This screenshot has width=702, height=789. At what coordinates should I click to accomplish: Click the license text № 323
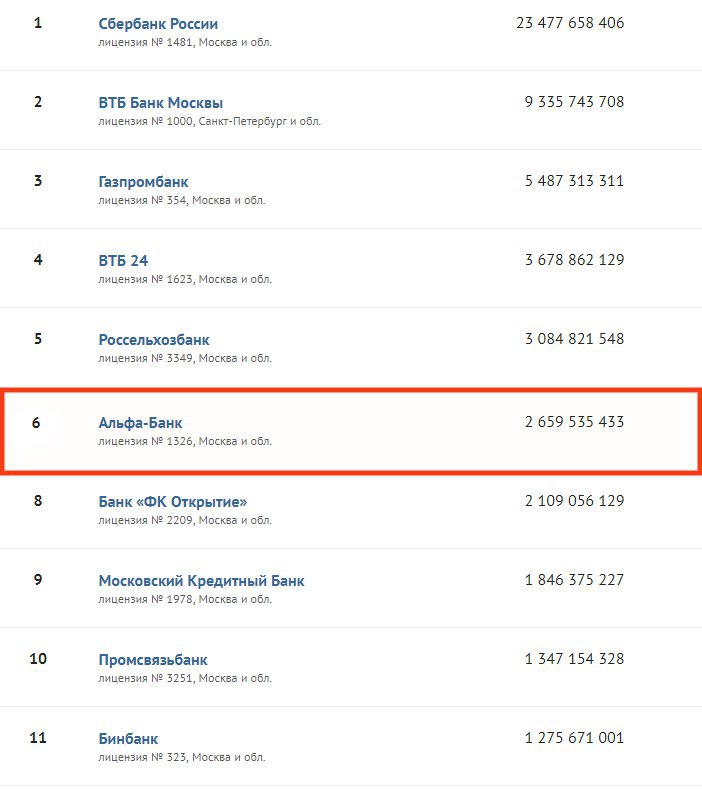181,757
